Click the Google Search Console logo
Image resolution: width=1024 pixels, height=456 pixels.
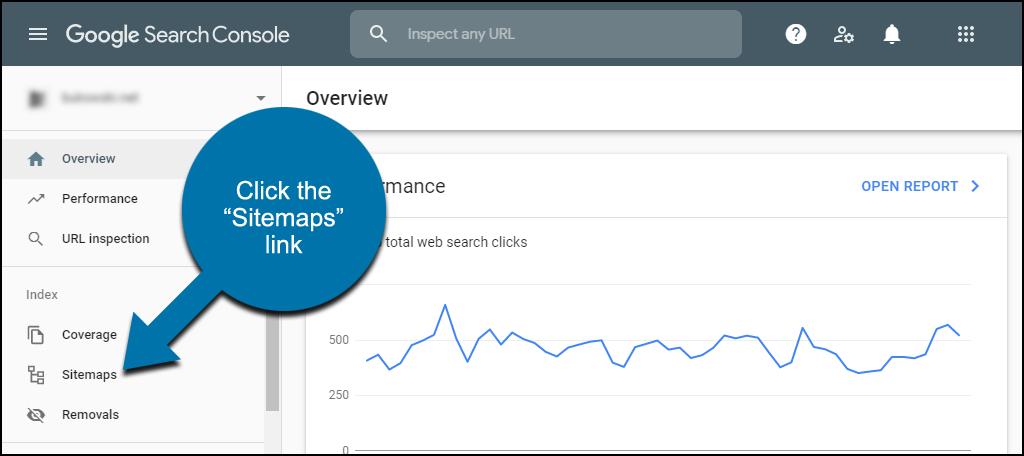[177, 35]
